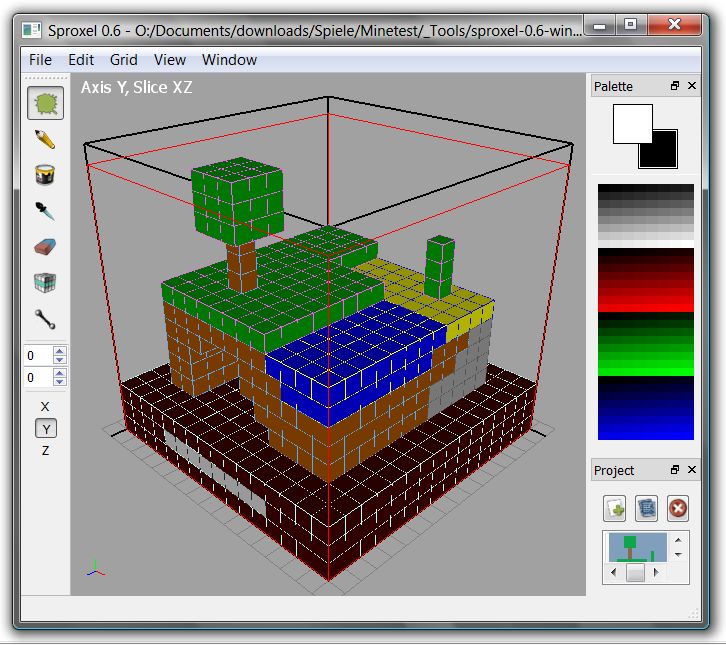Delete the layer with the red X

pyautogui.click(x=678, y=508)
